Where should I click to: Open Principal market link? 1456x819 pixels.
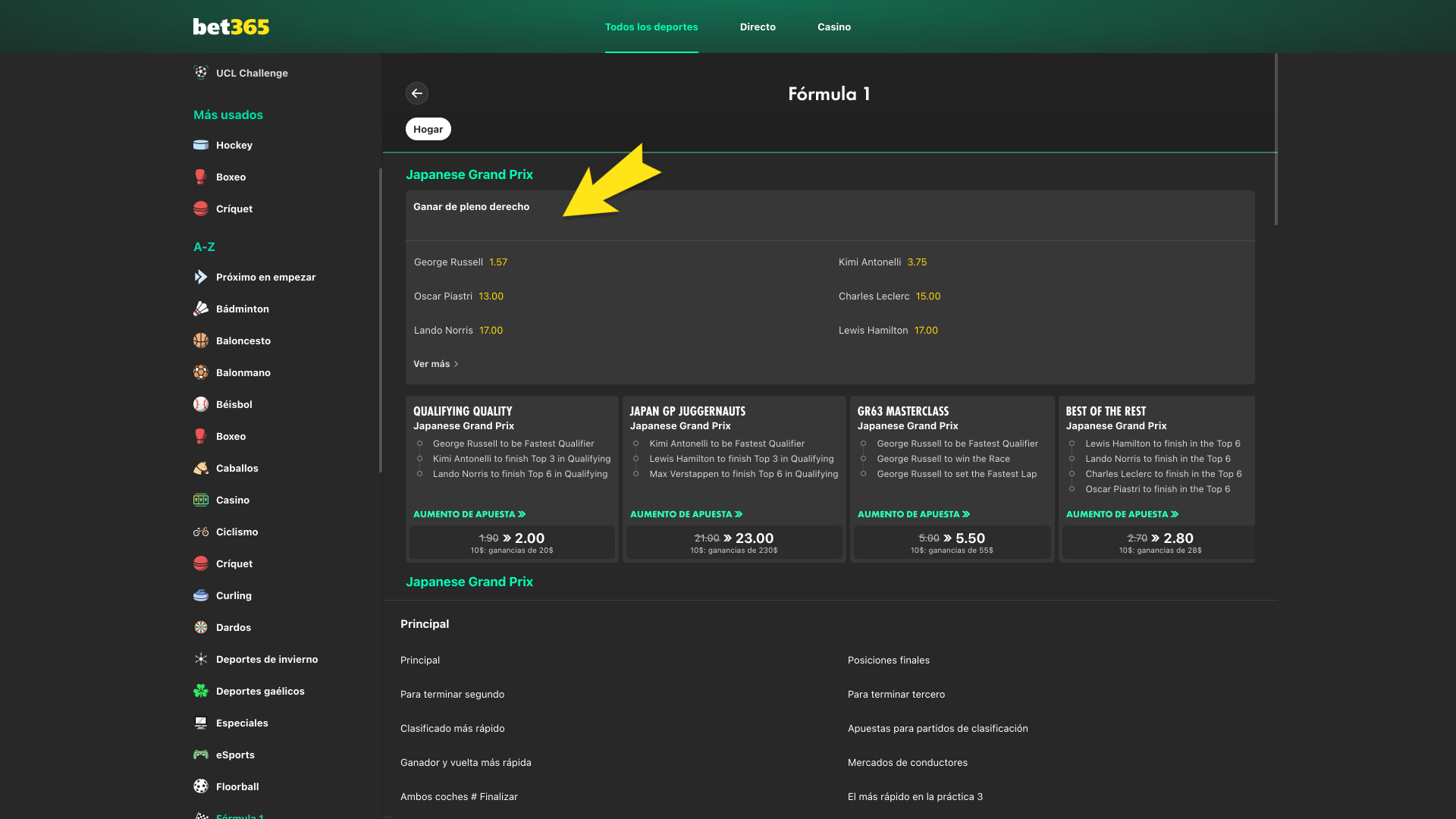coord(420,660)
